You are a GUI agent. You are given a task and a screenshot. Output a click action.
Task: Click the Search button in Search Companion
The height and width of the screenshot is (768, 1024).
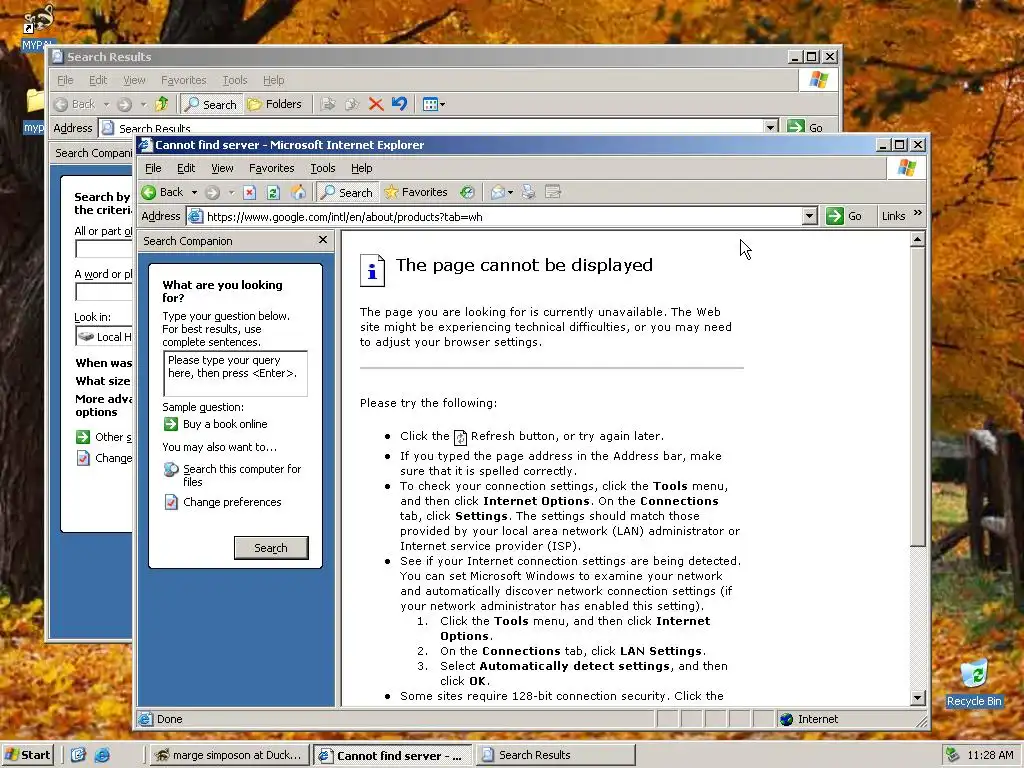[x=271, y=548]
